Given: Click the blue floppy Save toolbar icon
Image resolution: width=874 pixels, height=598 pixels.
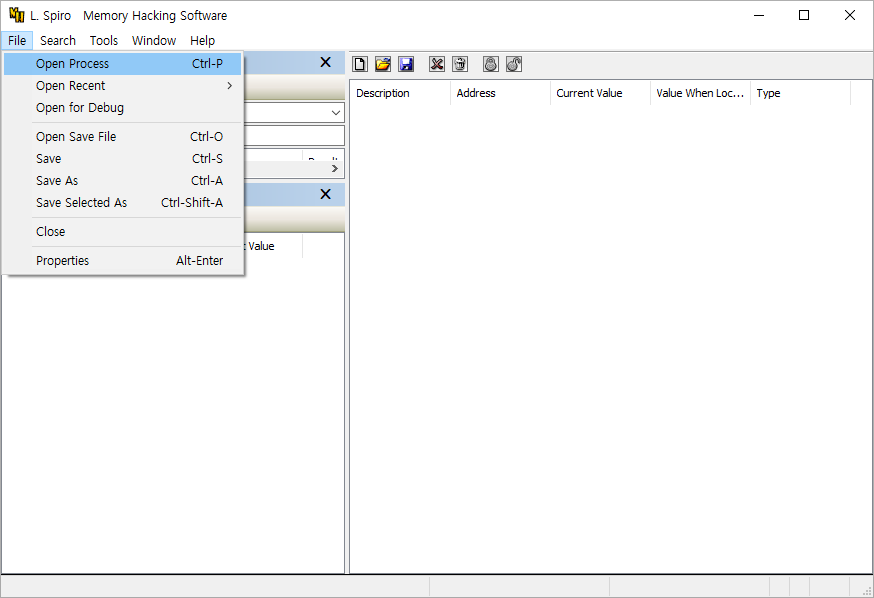Looking at the screenshot, I should coord(406,64).
